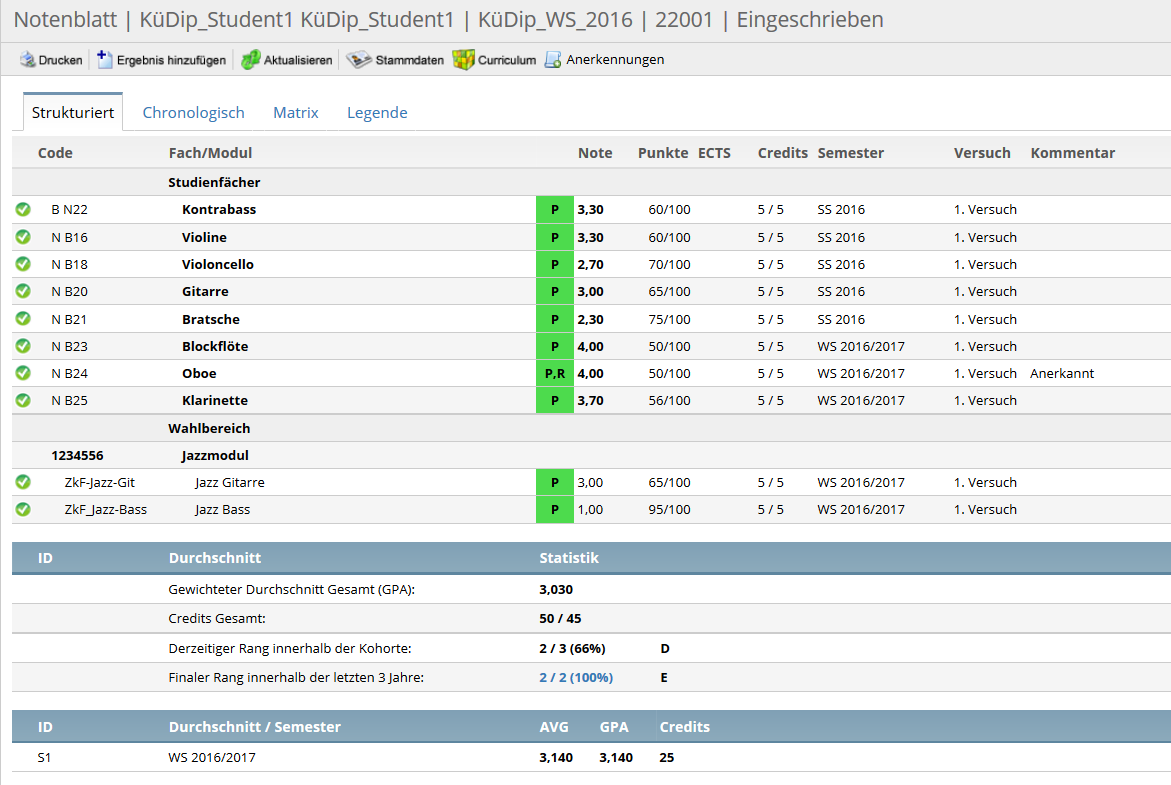Click green check icon for Violine
The height and width of the screenshot is (785, 1171).
23,237
